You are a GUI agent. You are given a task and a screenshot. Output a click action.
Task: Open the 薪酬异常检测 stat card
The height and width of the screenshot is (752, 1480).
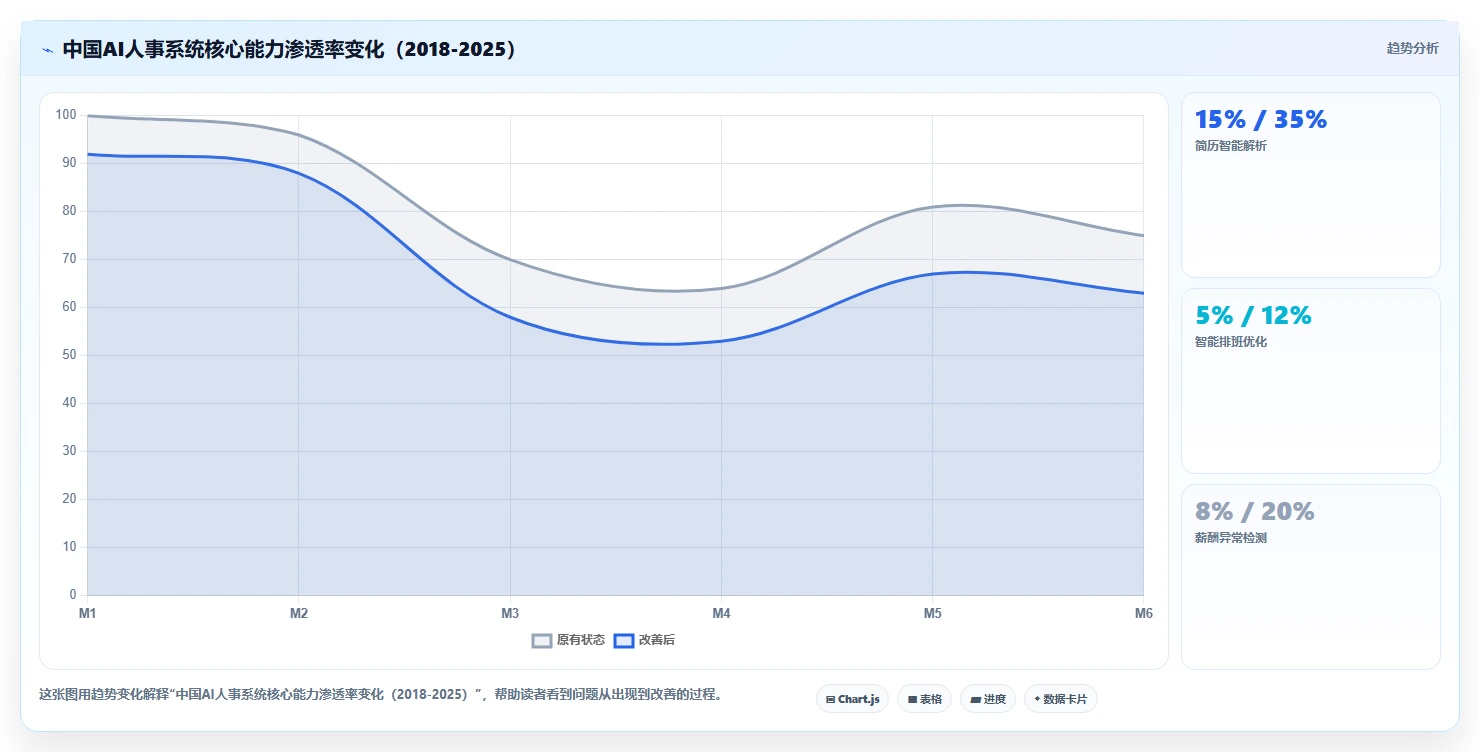(1310, 577)
